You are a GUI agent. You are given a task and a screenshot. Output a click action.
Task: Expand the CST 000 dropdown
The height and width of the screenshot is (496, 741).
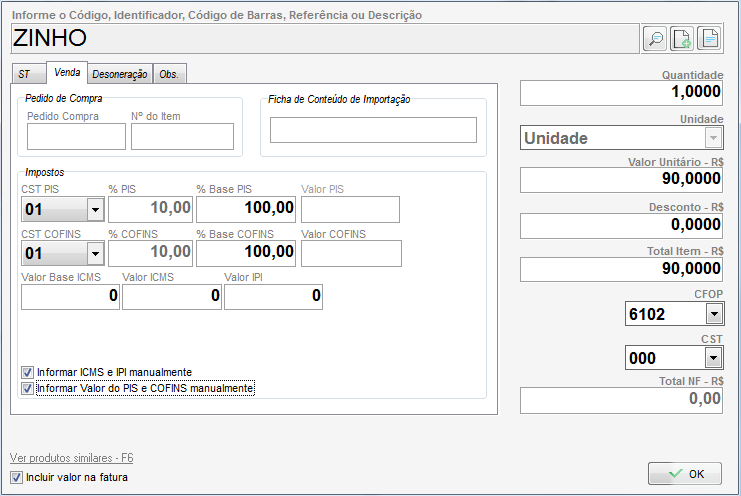point(712,358)
